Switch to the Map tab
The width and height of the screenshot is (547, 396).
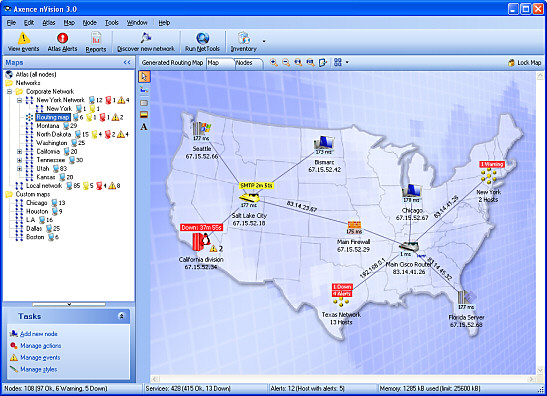click(x=220, y=63)
